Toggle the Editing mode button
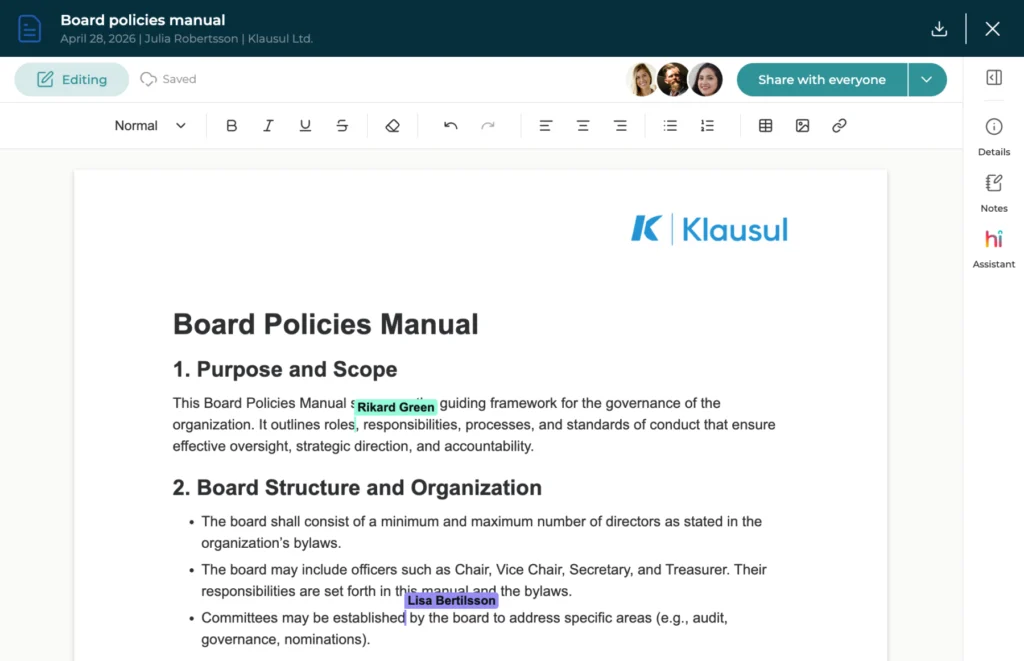 click(x=72, y=80)
